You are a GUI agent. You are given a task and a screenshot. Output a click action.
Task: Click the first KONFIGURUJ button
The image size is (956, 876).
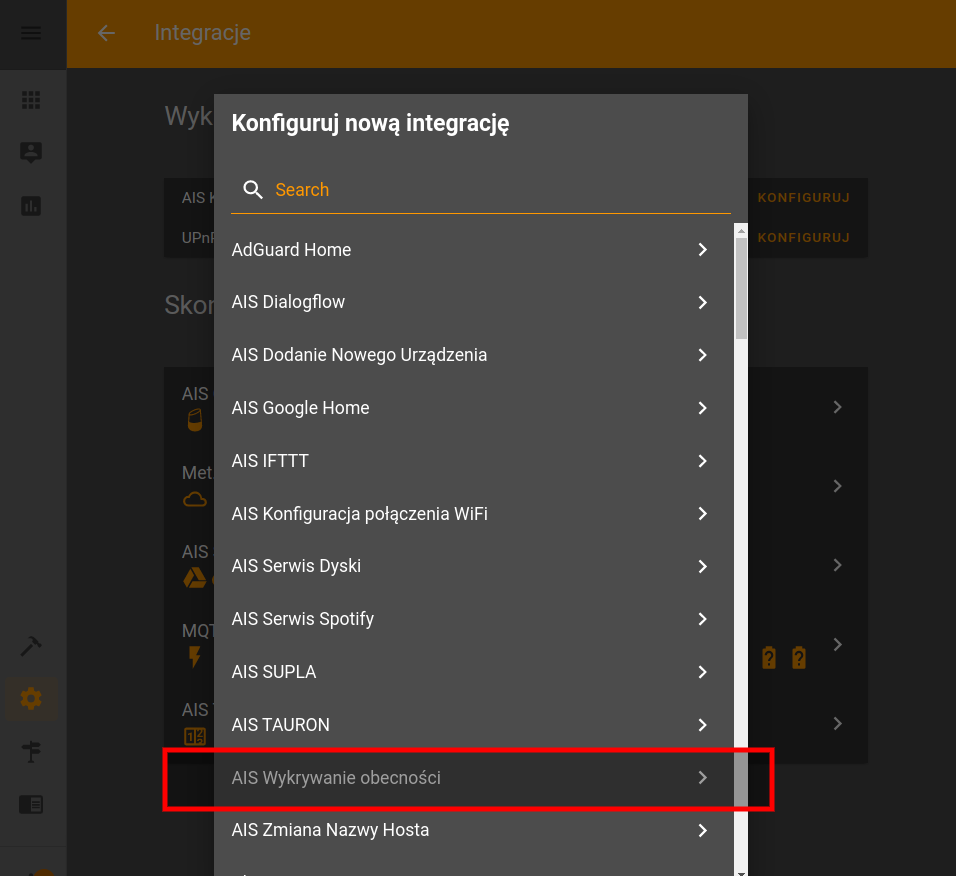point(804,198)
